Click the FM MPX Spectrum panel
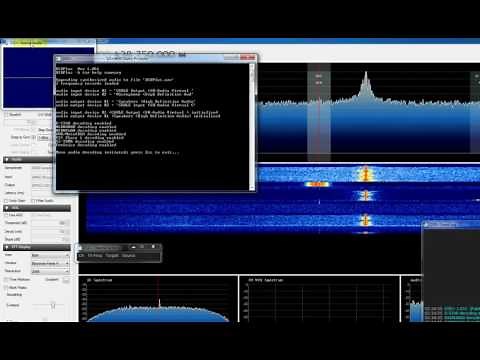This screenshot has width=480, height=360. [320, 298]
